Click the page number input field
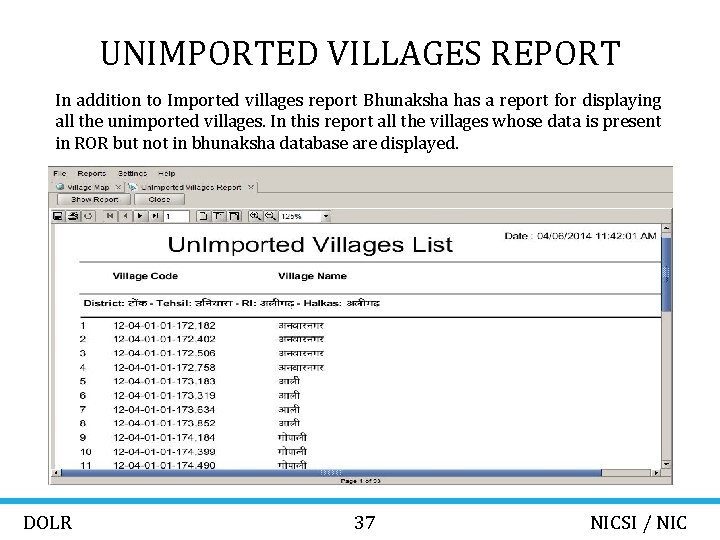Image resolution: width=720 pixels, height=540 pixels. pos(176,216)
